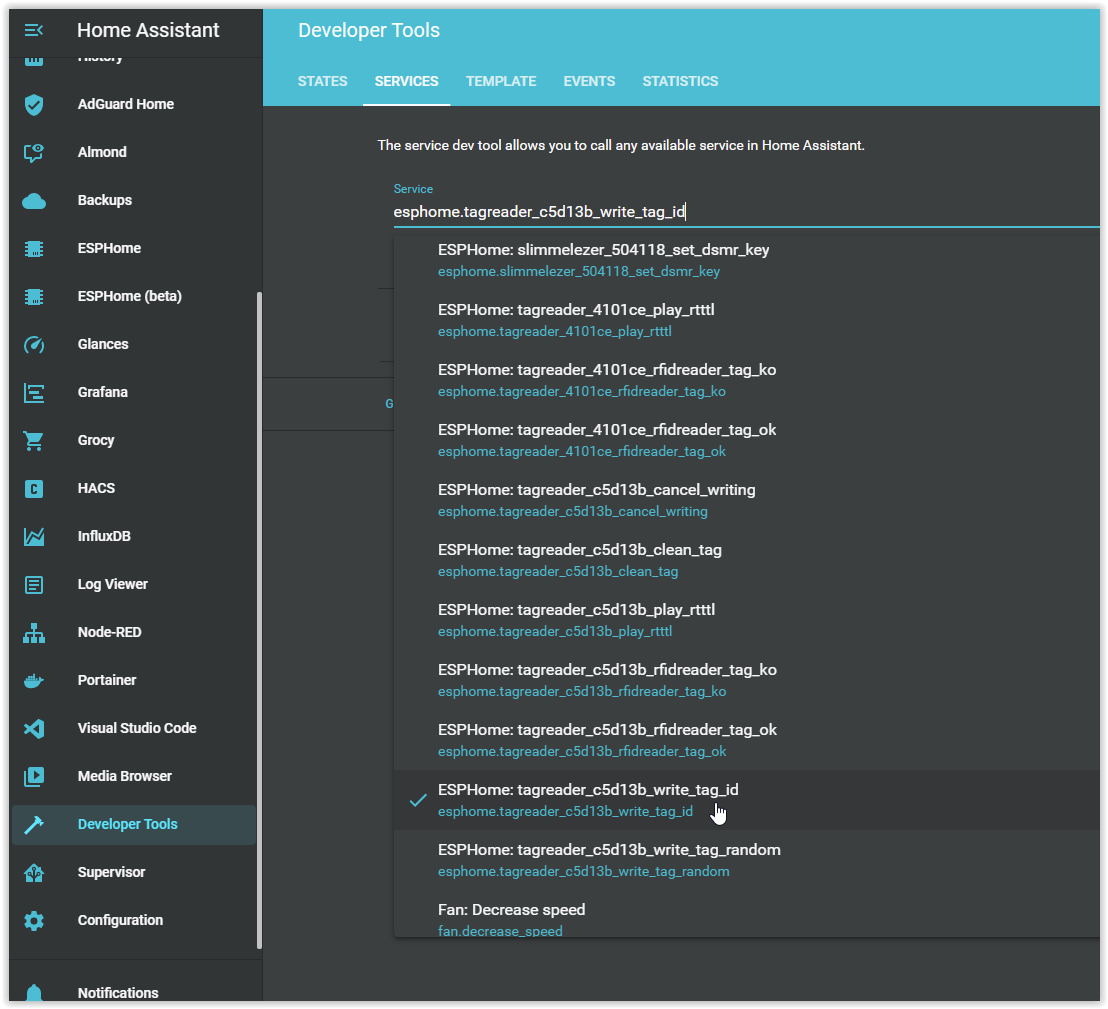
Task: Choose tagreader_c5d13b_cancel_writing service
Action: pyautogui.click(x=746, y=501)
